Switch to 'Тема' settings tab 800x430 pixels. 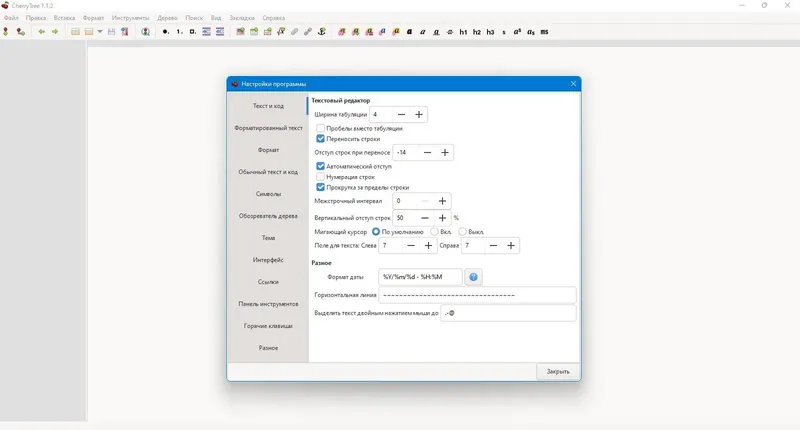[x=268, y=238]
